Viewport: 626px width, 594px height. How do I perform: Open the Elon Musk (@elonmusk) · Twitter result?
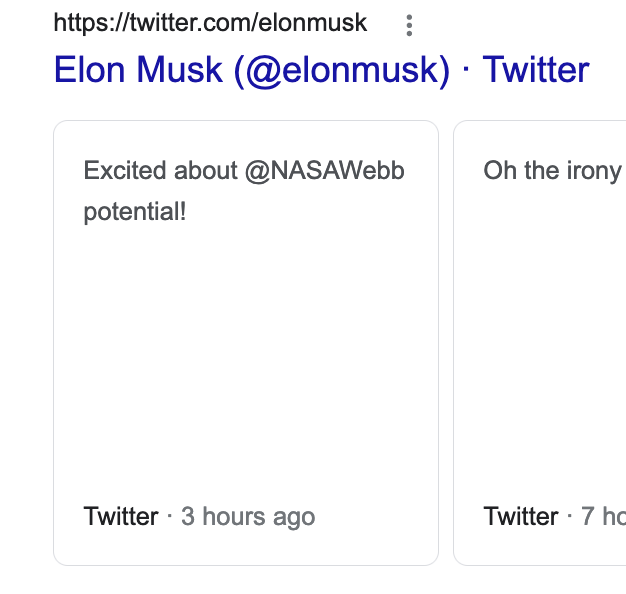(321, 70)
